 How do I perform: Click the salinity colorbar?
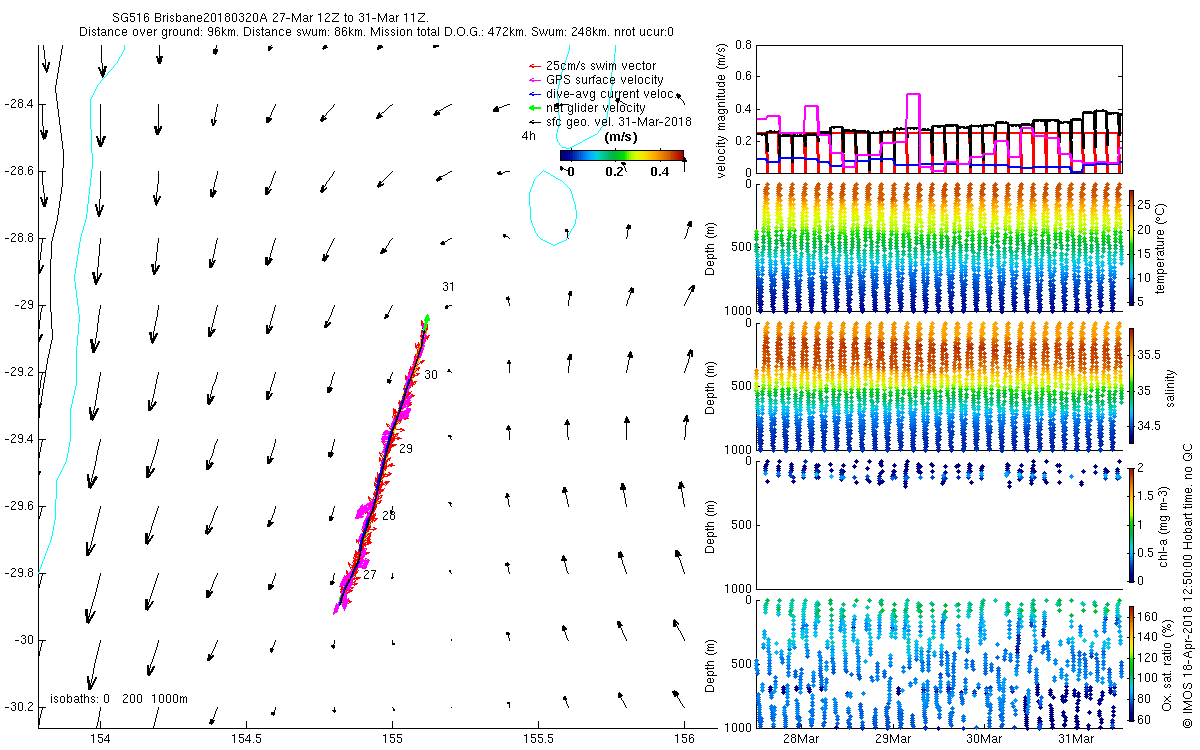1132,385
